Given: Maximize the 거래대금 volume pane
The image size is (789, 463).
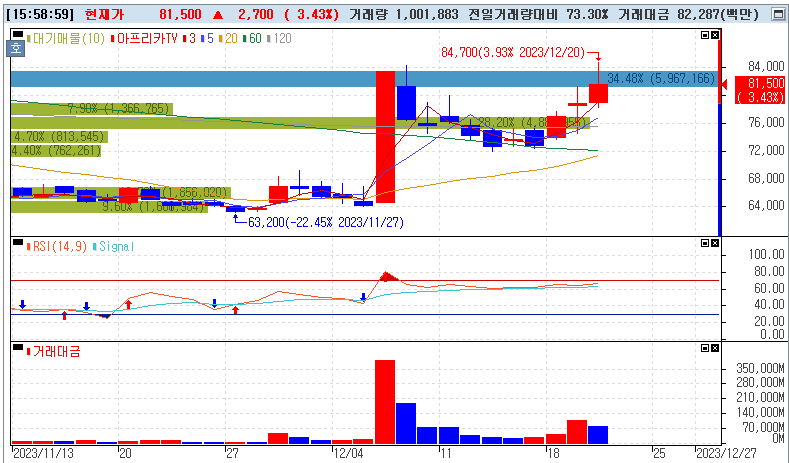Looking at the screenshot, I should click(705, 348).
